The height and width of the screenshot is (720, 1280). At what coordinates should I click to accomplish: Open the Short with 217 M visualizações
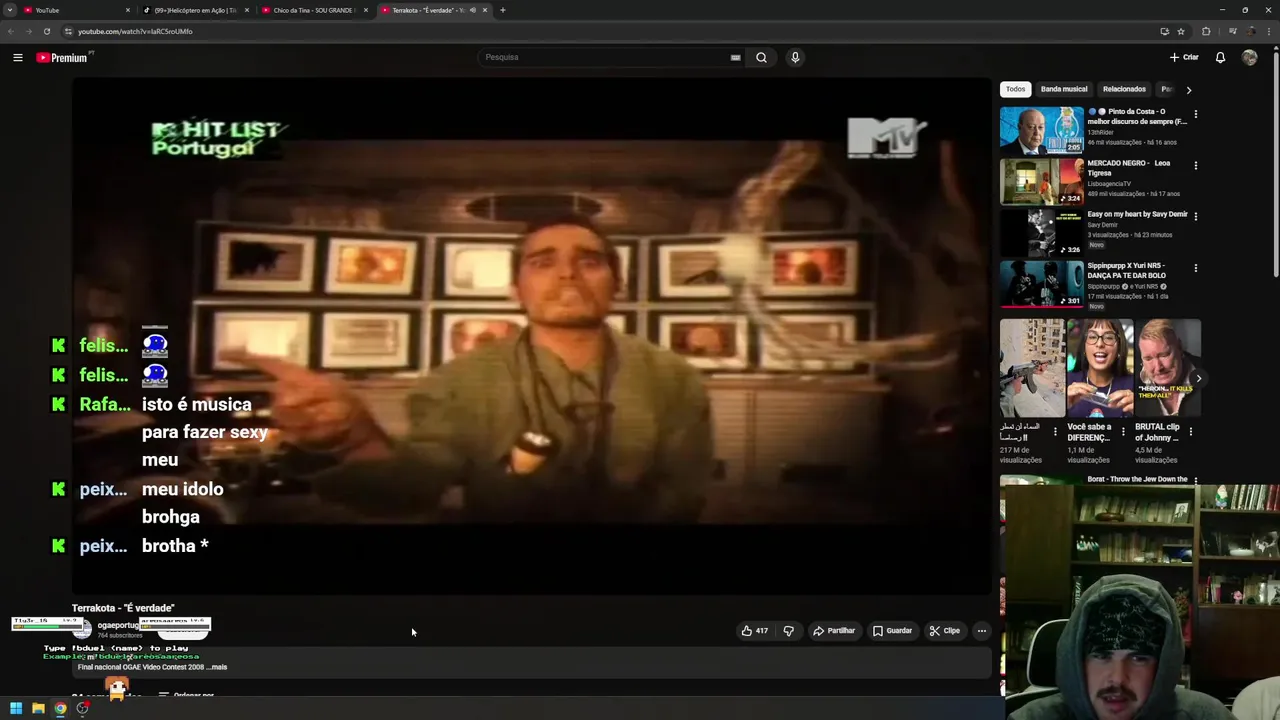coord(1032,368)
